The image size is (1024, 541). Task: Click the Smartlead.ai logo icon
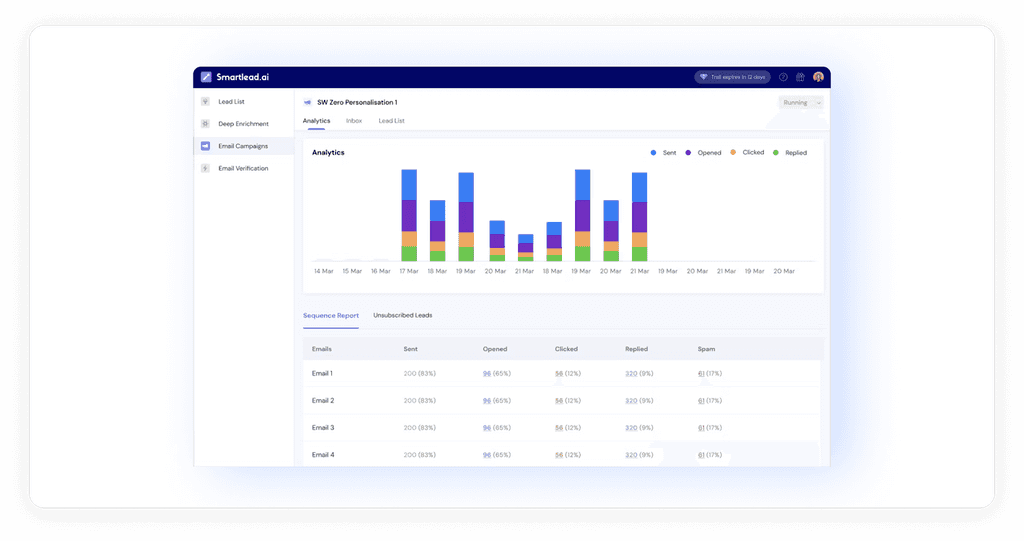[x=206, y=77]
